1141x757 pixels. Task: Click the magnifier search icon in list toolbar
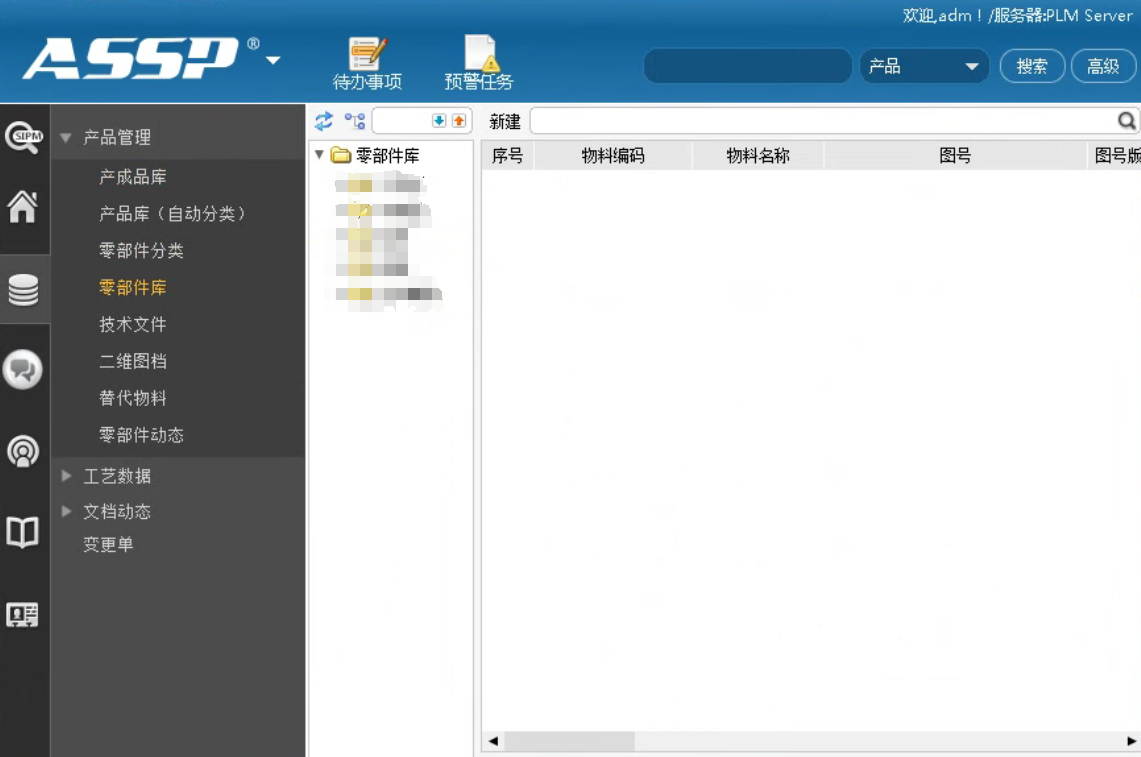[x=1126, y=121]
